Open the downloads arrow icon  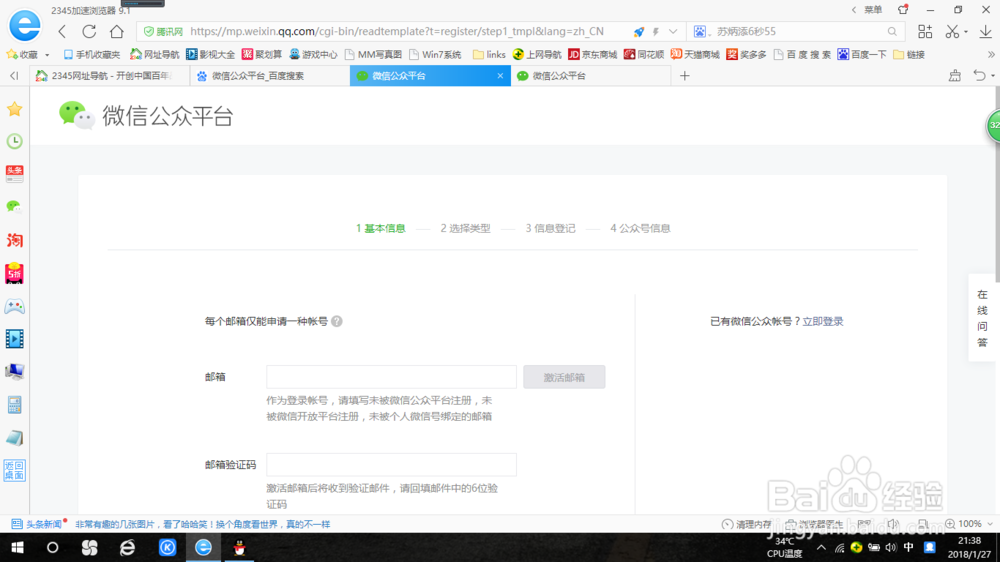click(985, 31)
